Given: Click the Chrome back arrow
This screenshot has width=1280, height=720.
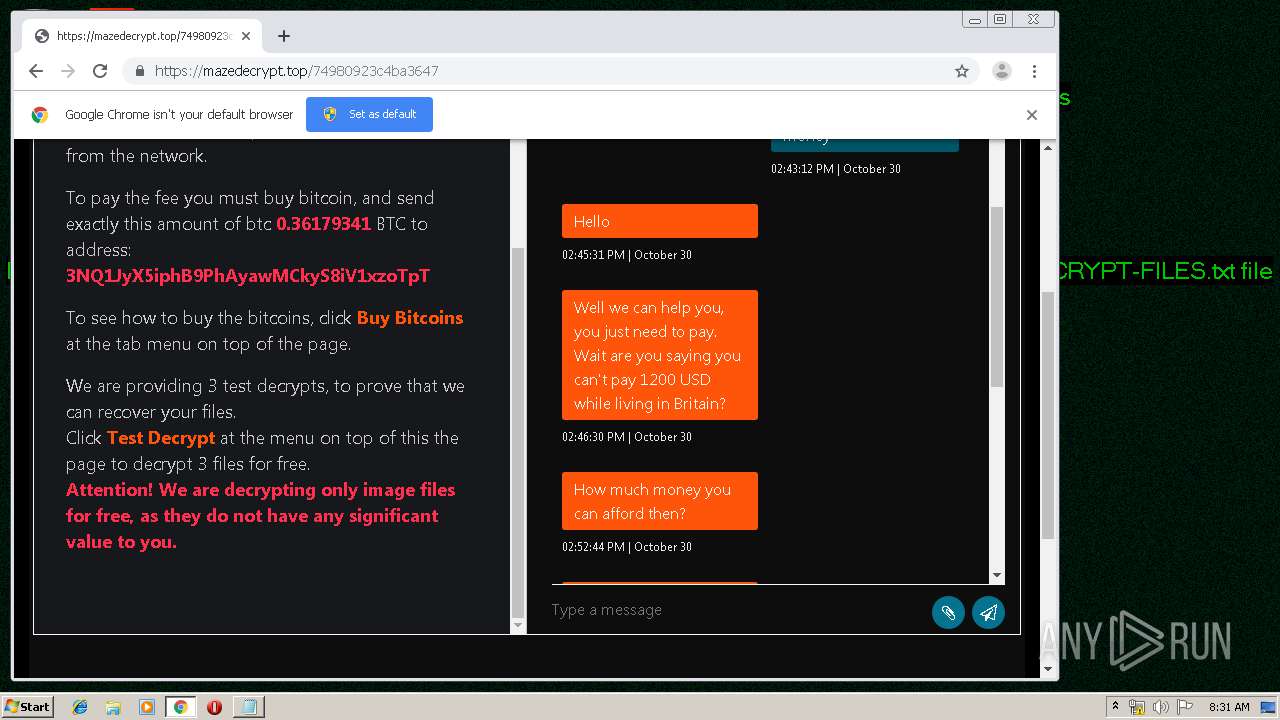Looking at the screenshot, I should click(36, 71).
